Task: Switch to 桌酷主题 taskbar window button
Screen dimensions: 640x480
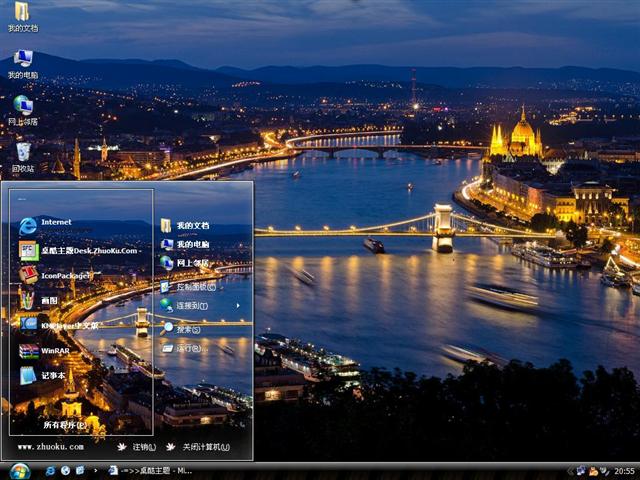Action: (x=150, y=471)
